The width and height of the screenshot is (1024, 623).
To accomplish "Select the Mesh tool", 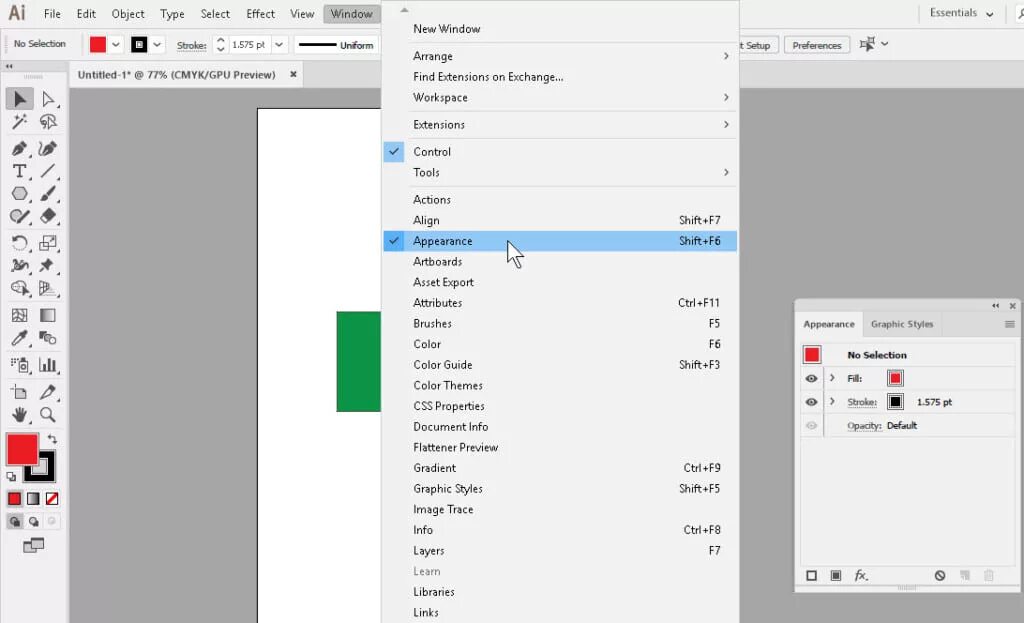I will [20, 315].
